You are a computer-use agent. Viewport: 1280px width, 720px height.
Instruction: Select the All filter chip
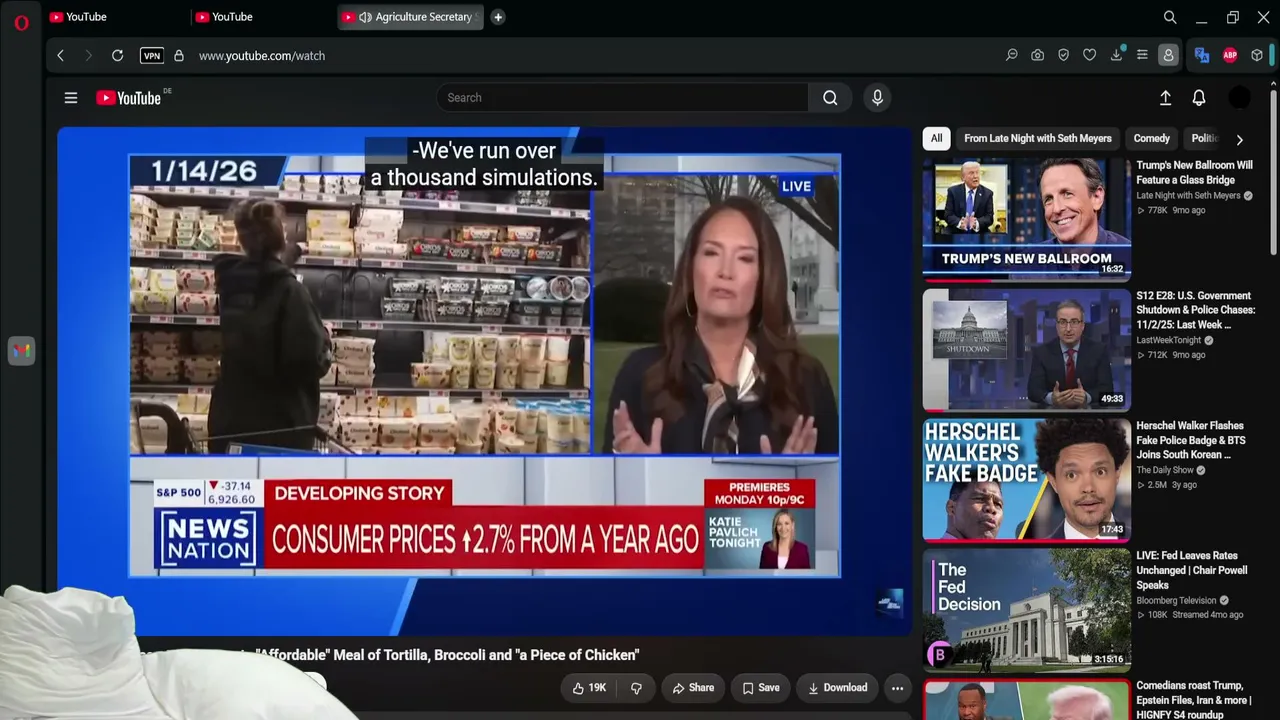click(936, 139)
